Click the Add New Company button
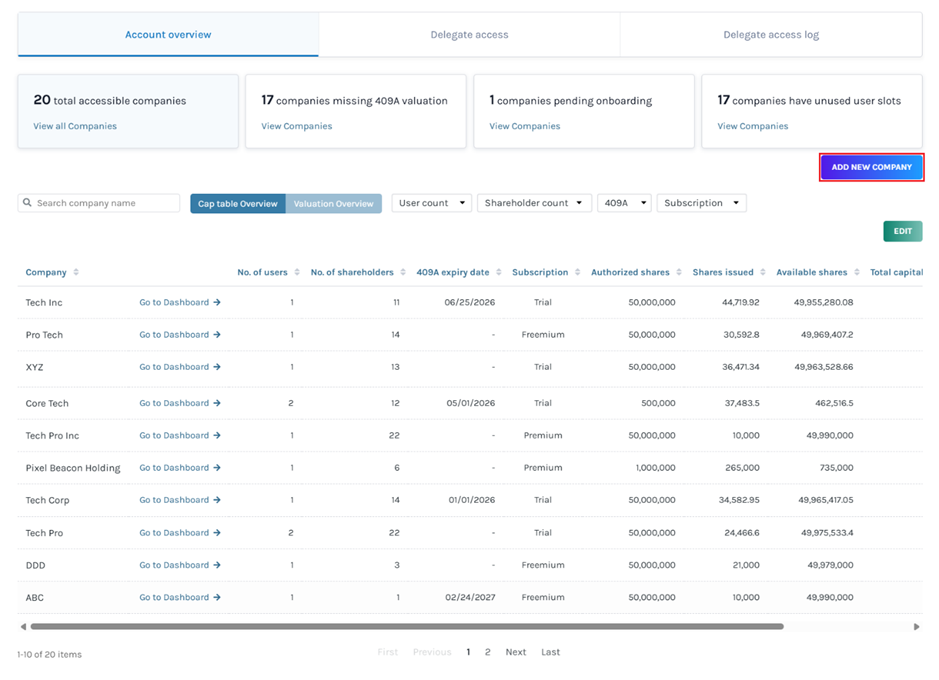The height and width of the screenshot is (680, 939). (x=871, y=167)
